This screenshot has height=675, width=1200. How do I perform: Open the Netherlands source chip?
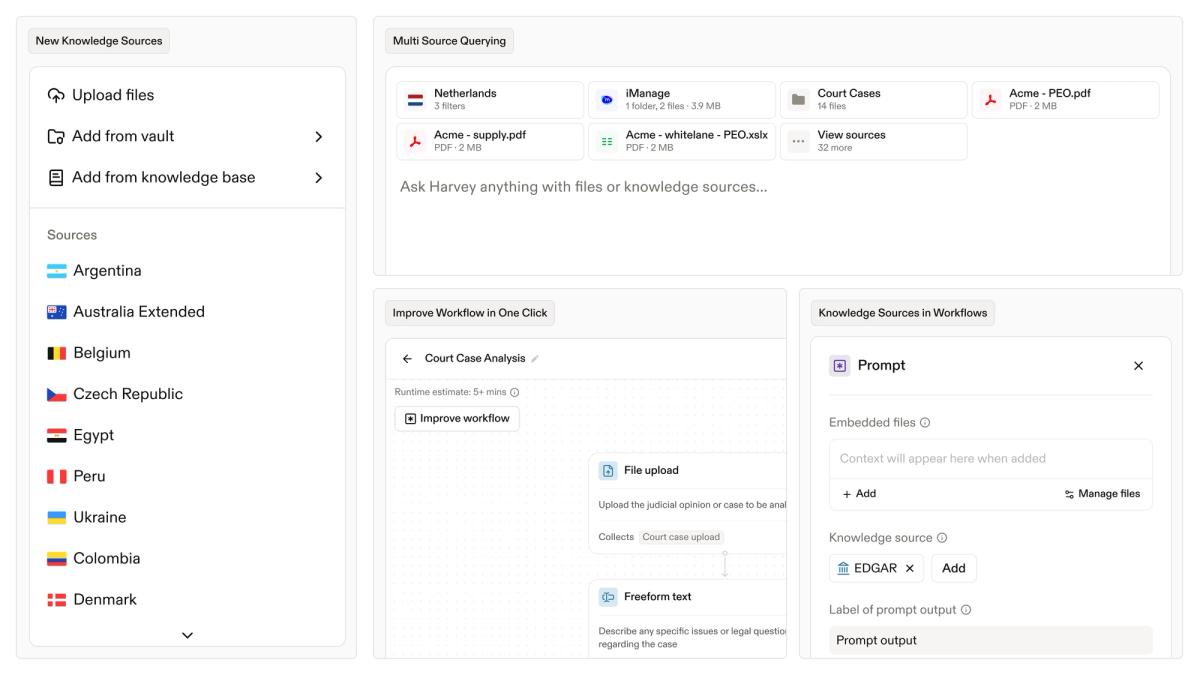point(490,100)
